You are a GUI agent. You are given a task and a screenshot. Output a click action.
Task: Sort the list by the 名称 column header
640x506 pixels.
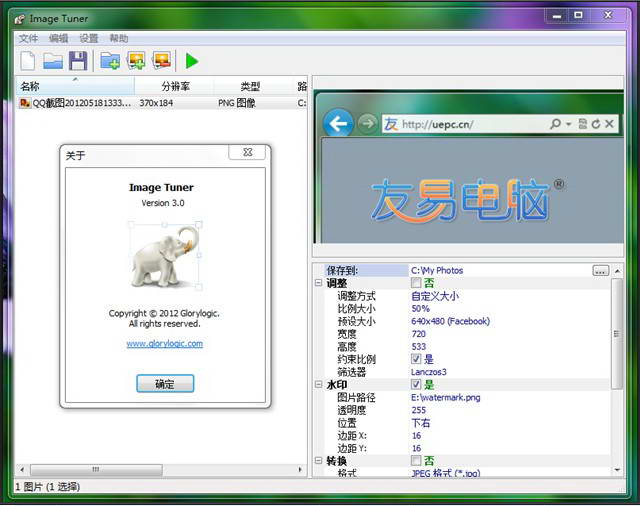(75, 86)
